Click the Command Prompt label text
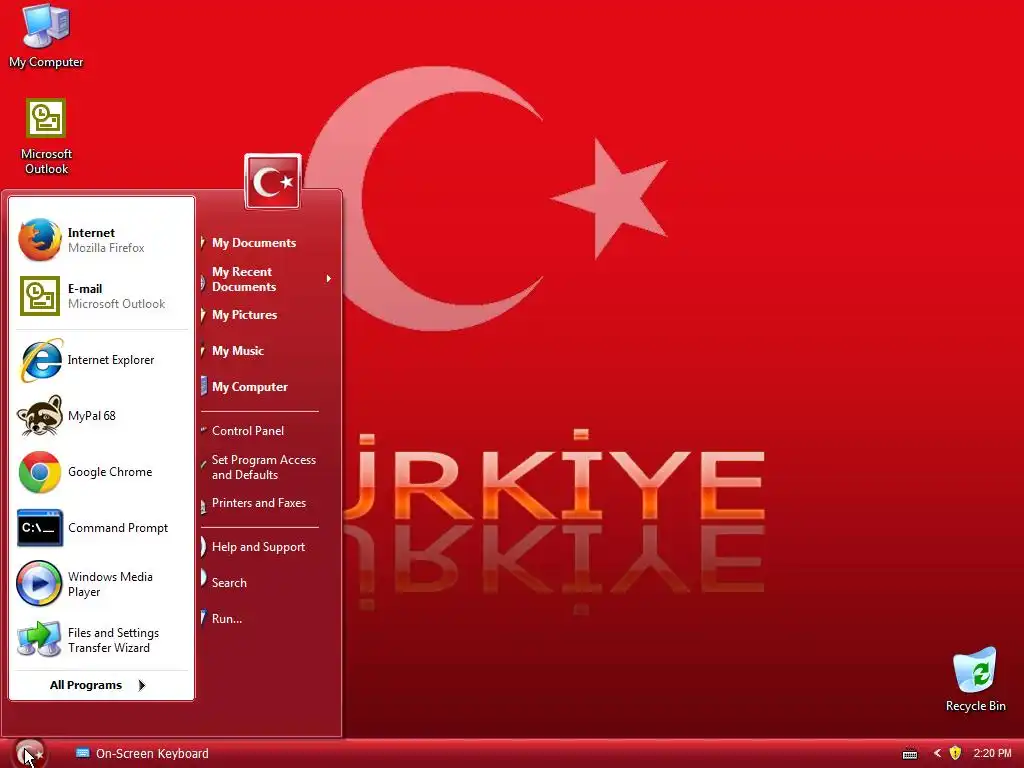 (118, 528)
